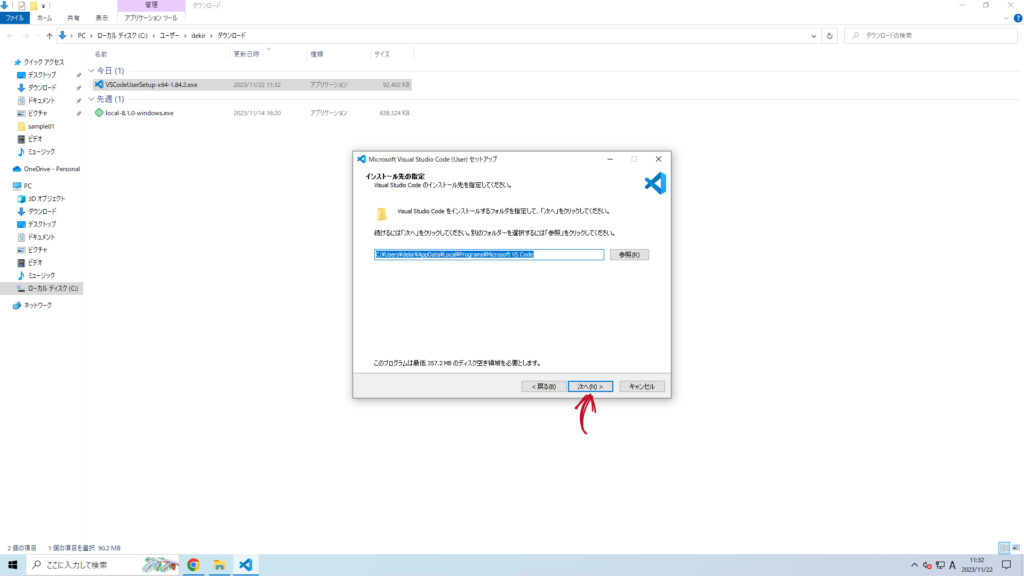Open the taskbar clock and date
Image resolution: width=1024 pixels, height=576 pixels.
click(976, 565)
